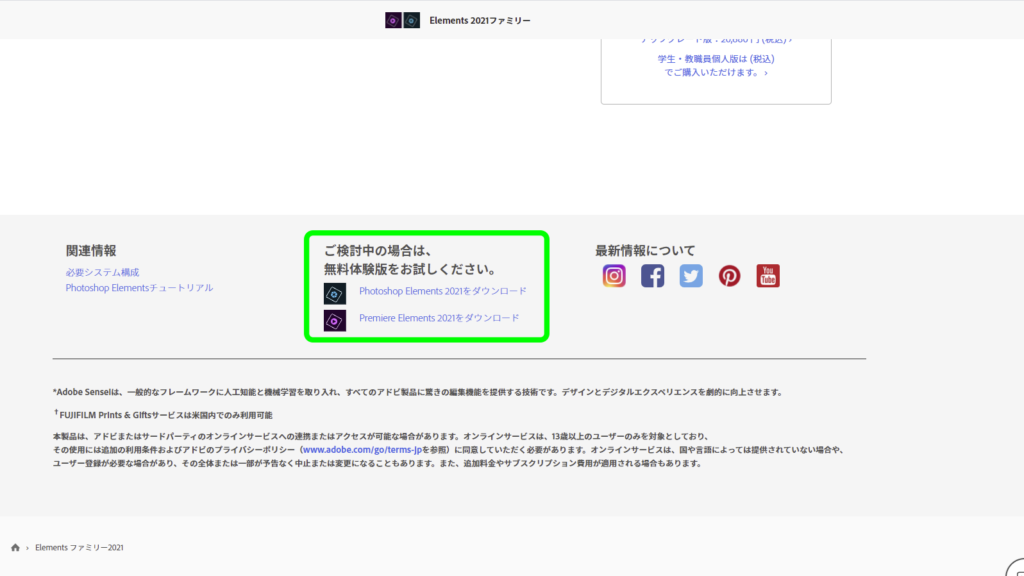Viewport: 1024px width, 576px height.
Task: Open the YouTube social icon
Action: tap(768, 276)
